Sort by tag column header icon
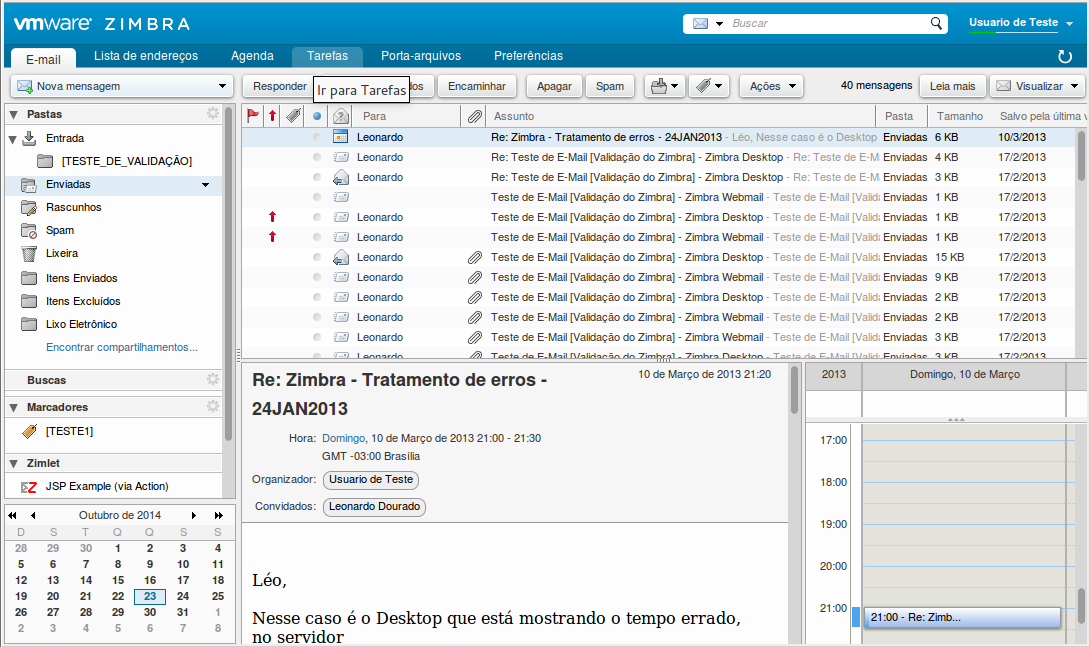Screen dimensions: 1090x647 (293, 116)
